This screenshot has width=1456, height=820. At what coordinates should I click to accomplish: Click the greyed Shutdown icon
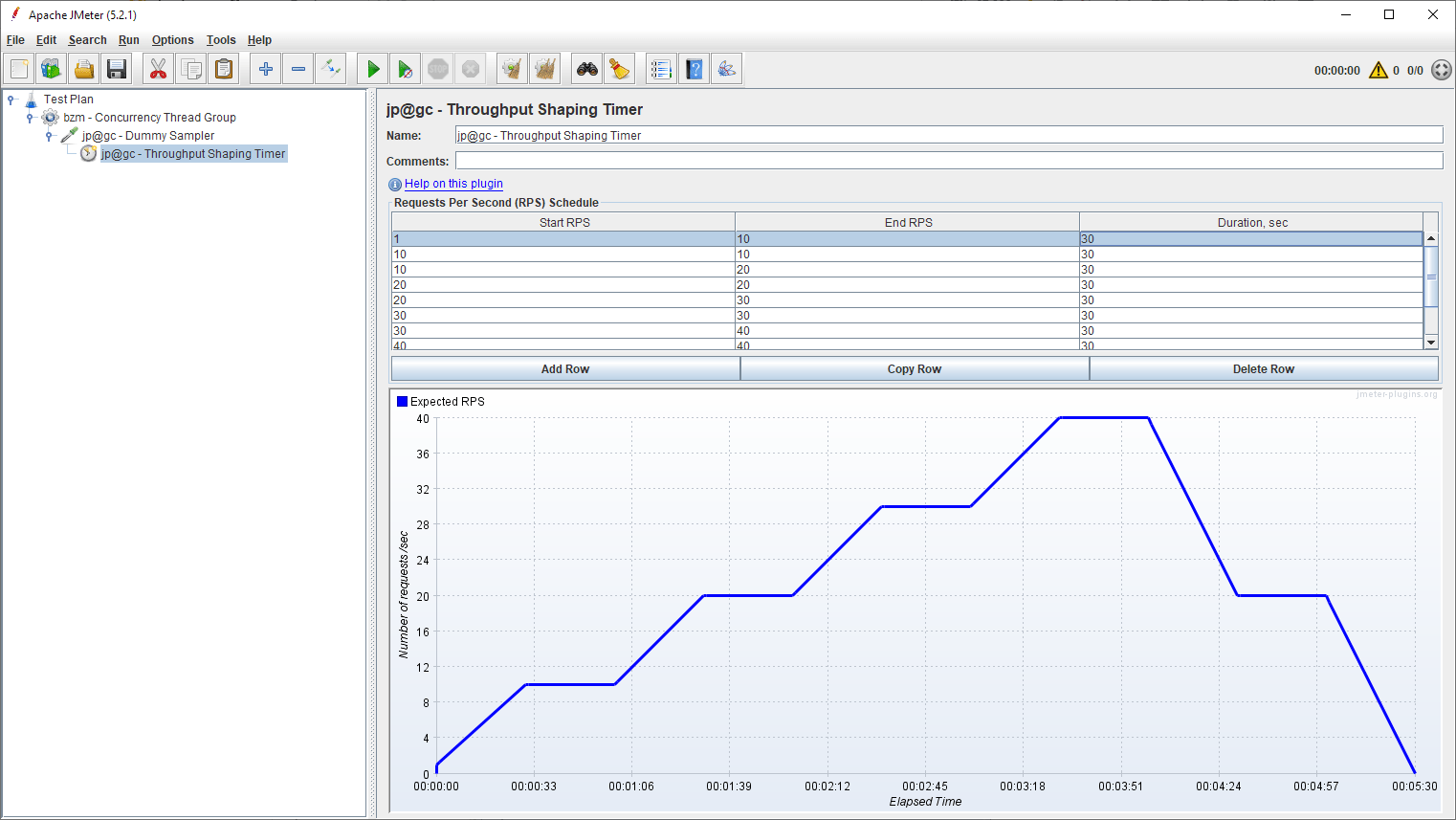click(x=471, y=69)
